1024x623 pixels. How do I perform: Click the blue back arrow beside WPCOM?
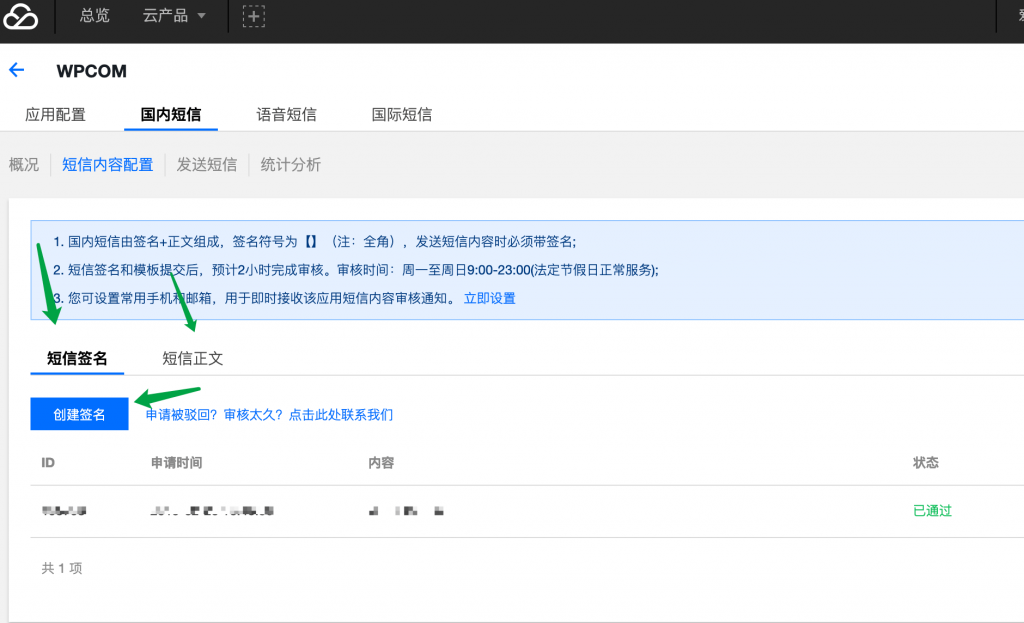click(x=18, y=70)
